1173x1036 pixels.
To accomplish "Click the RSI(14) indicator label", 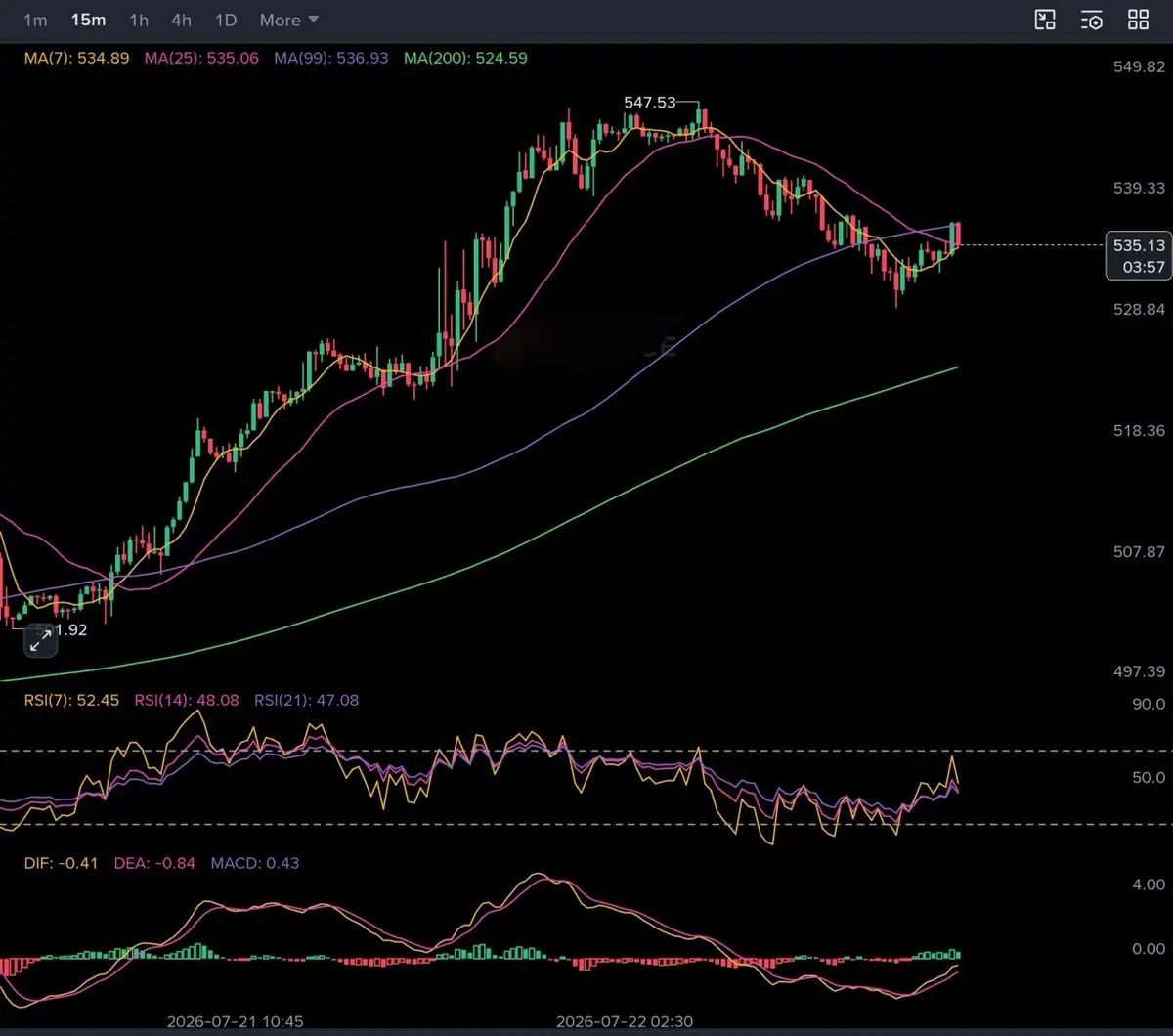I will [x=188, y=700].
